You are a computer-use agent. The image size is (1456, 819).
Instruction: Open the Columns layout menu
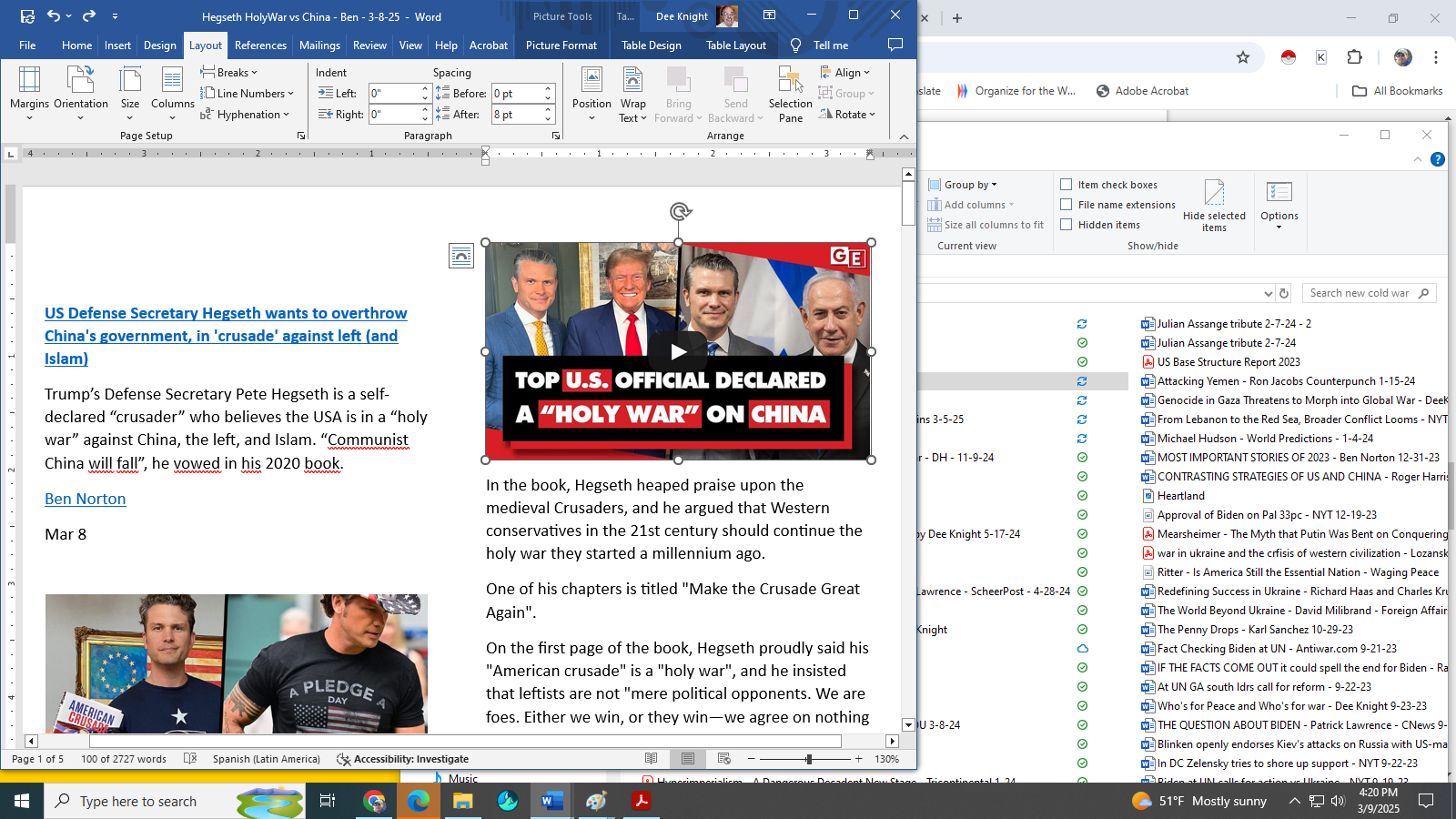[x=172, y=94]
